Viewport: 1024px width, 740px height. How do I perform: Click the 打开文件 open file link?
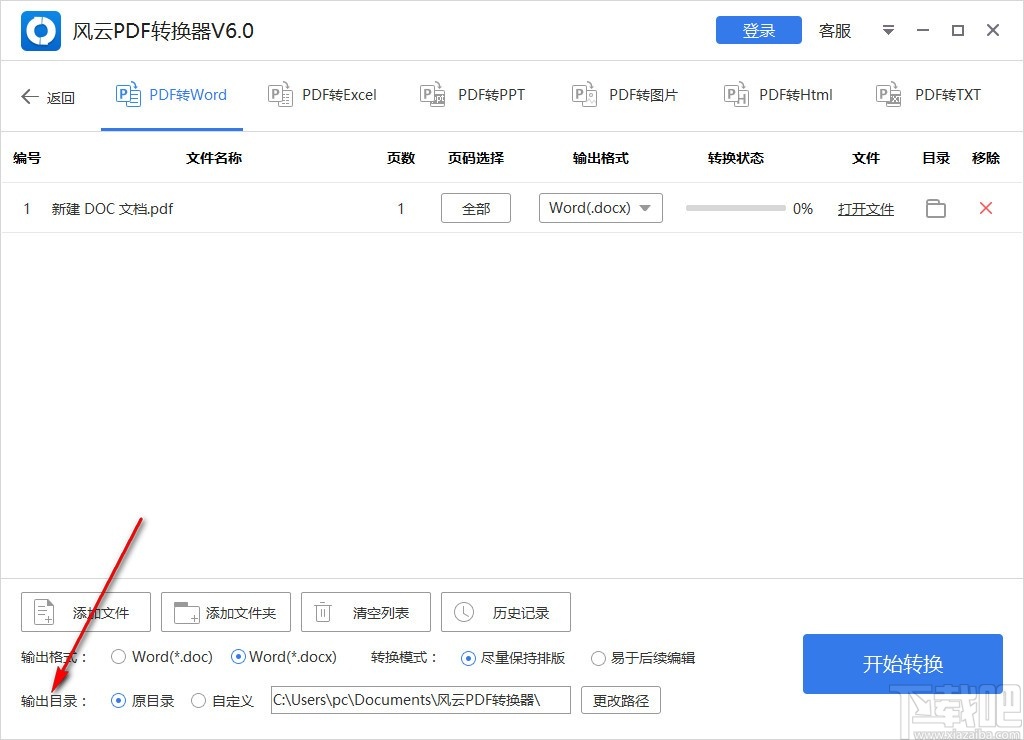pos(865,208)
